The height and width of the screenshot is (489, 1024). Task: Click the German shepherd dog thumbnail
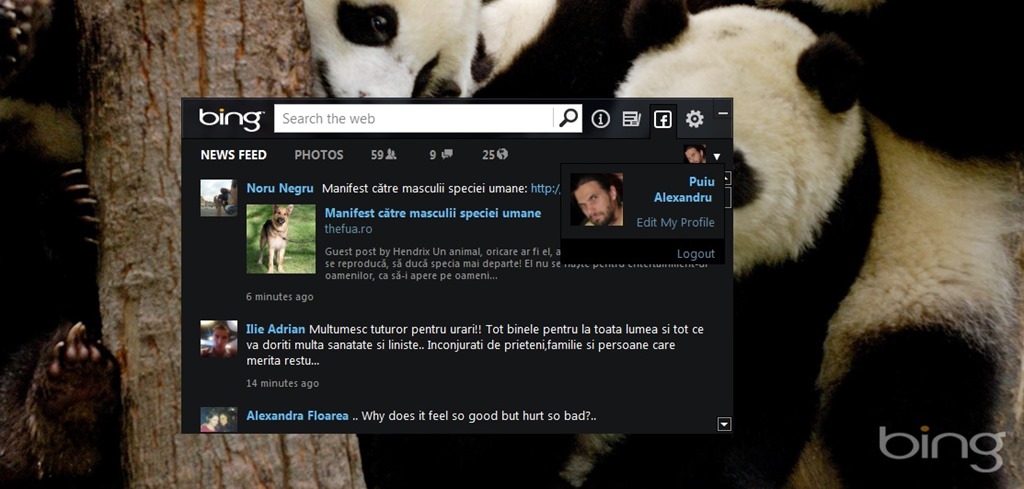click(x=281, y=239)
